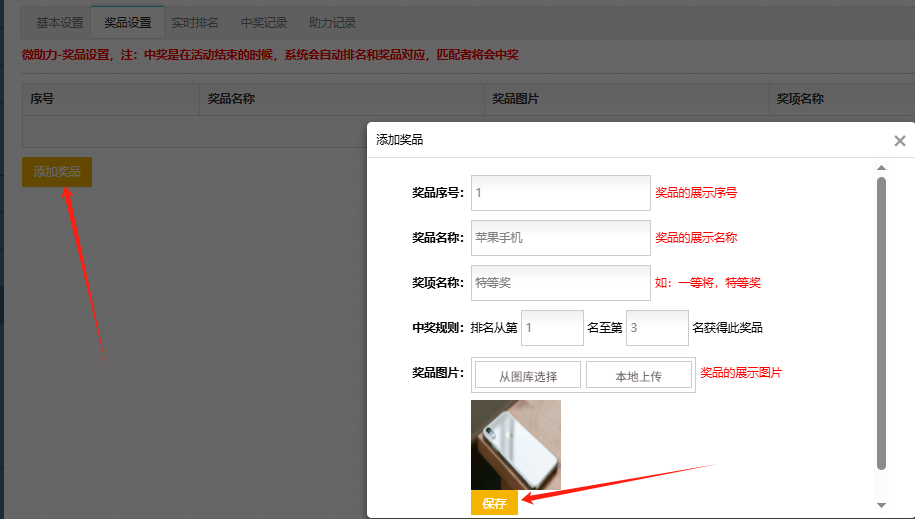Click the 本地上传 button
915x519 pixels.
pyautogui.click(x=638, y=375)
